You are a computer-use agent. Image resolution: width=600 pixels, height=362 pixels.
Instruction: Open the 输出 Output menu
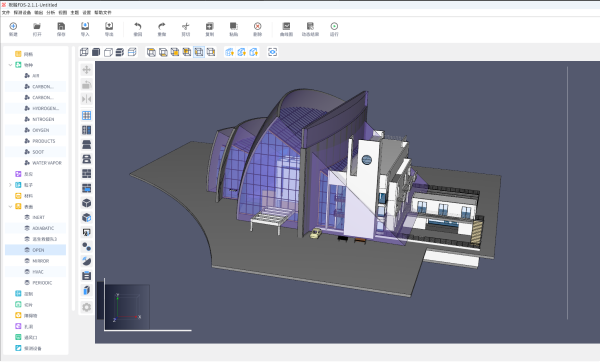click(x=39, y=13)
